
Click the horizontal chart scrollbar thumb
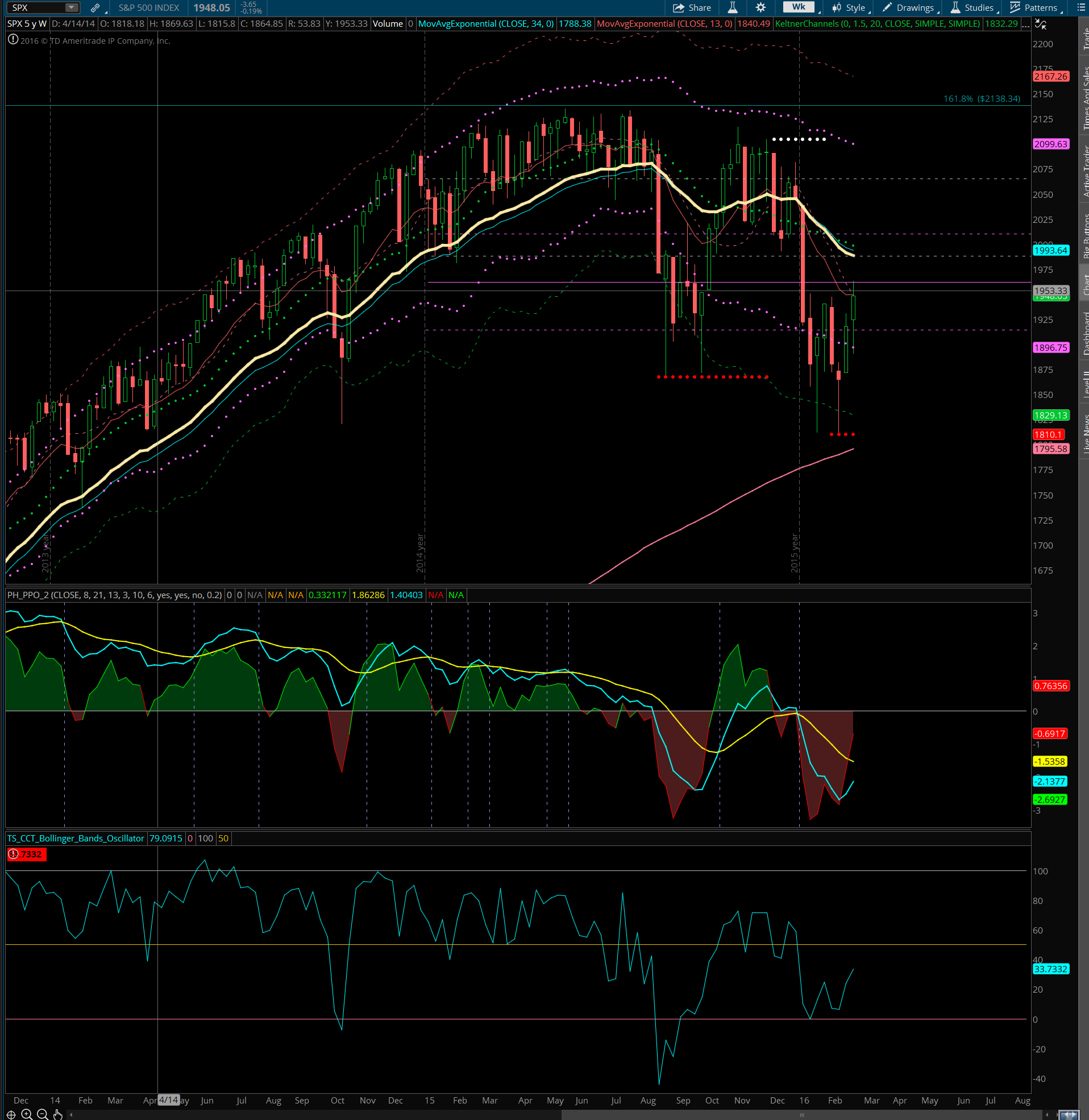tap(803, 1114)
